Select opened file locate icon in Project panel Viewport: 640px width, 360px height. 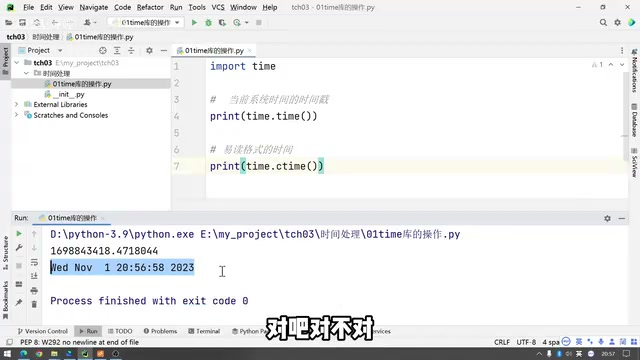coord(102,50)
